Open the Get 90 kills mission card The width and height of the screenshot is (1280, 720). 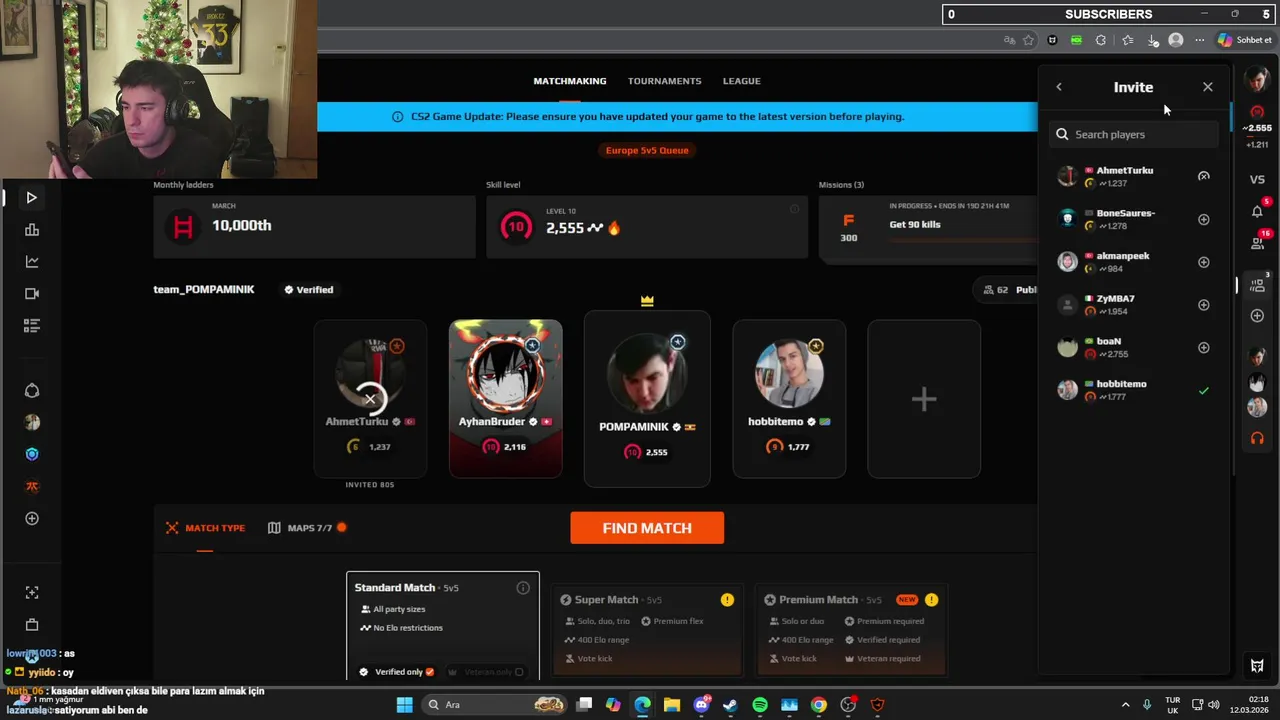(x=928, y=227)
